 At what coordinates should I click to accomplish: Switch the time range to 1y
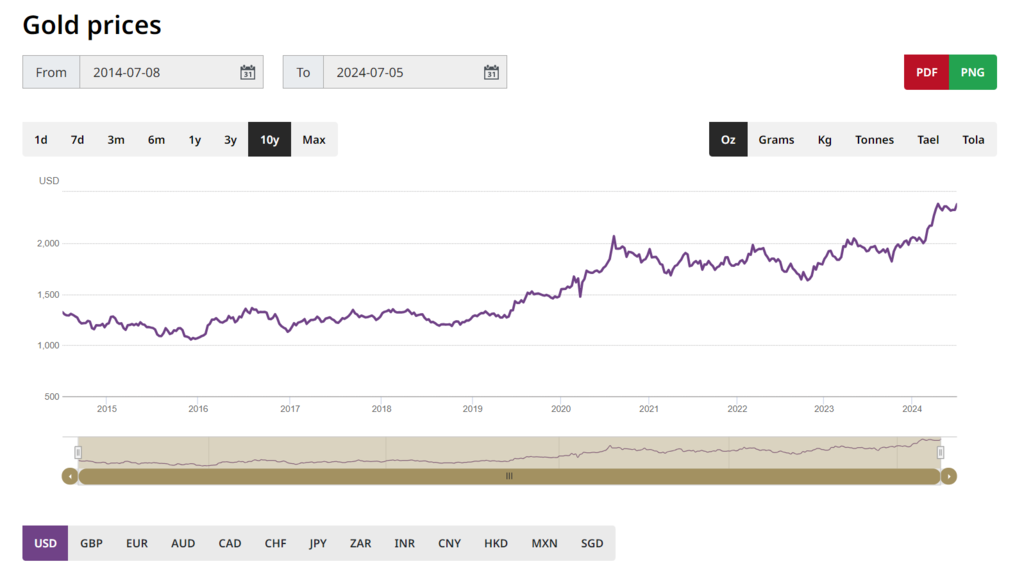coord(195,140)
